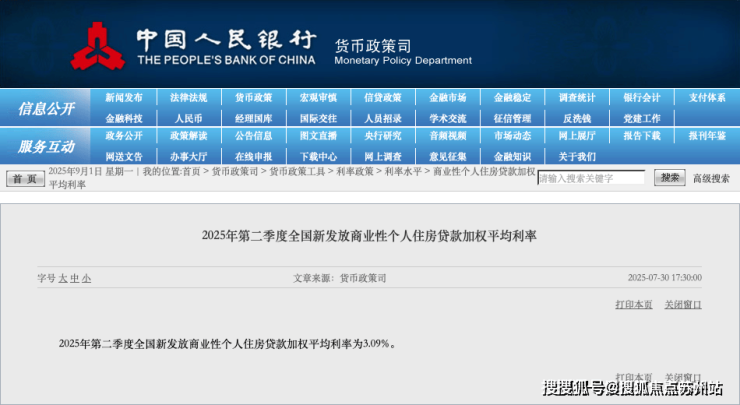Click 网上调查 navigation item

coord(383,156)
